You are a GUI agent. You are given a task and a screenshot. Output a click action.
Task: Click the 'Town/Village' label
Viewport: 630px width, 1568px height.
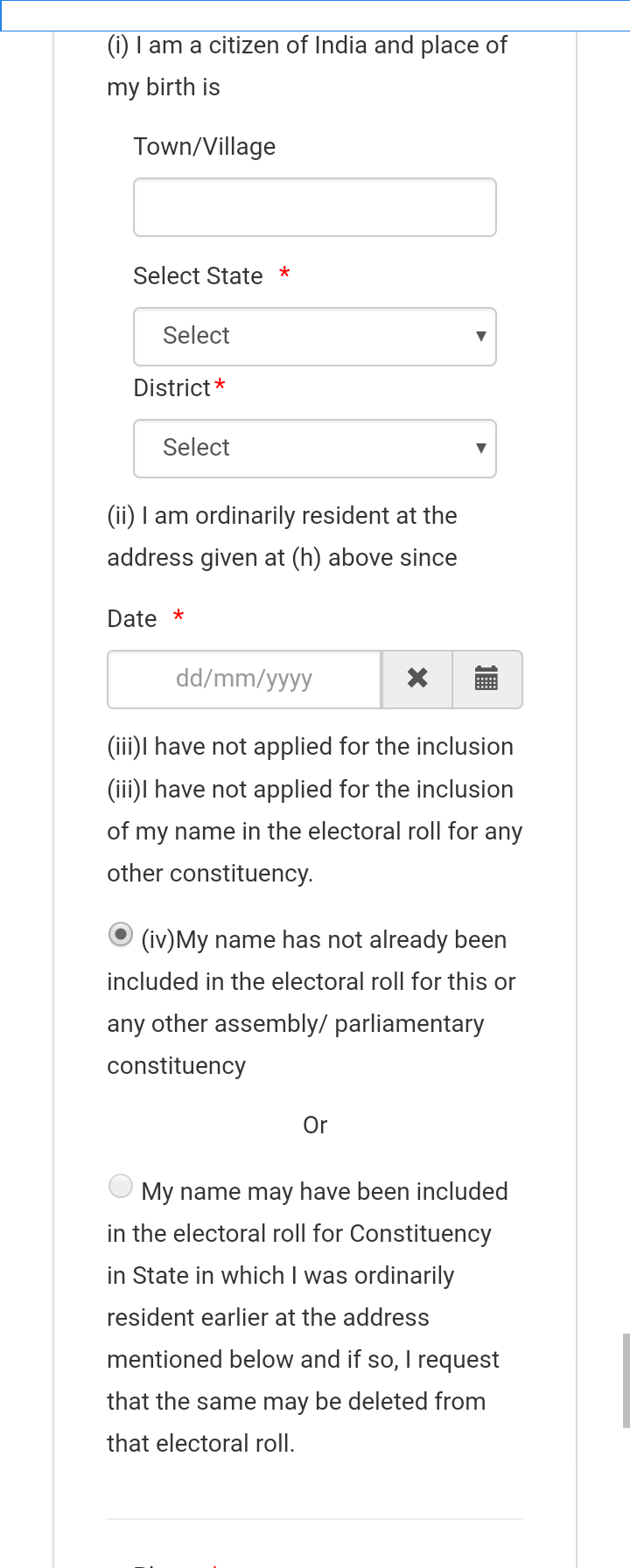[205, 147]
